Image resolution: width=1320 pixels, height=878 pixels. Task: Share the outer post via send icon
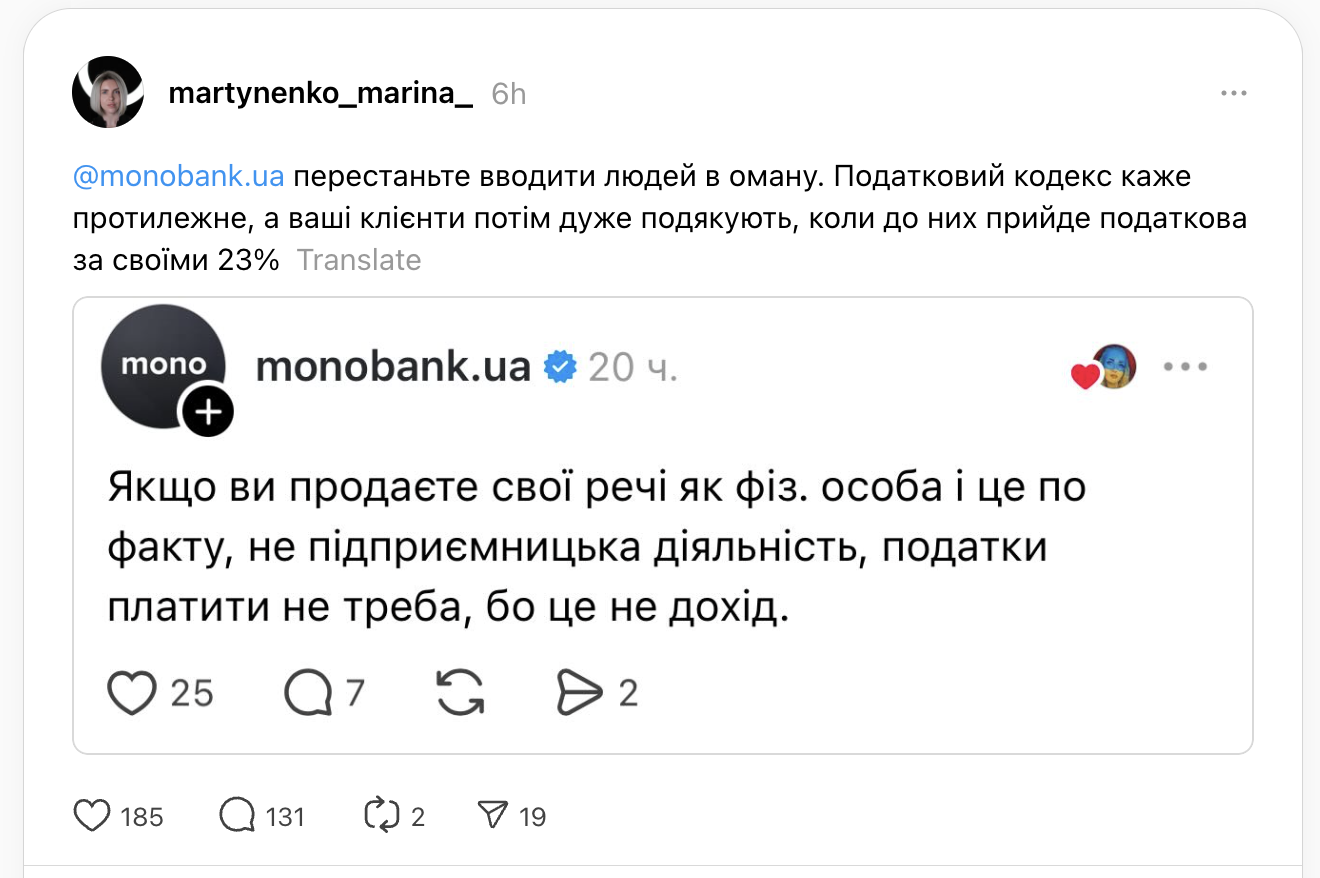tap(493, 816)
